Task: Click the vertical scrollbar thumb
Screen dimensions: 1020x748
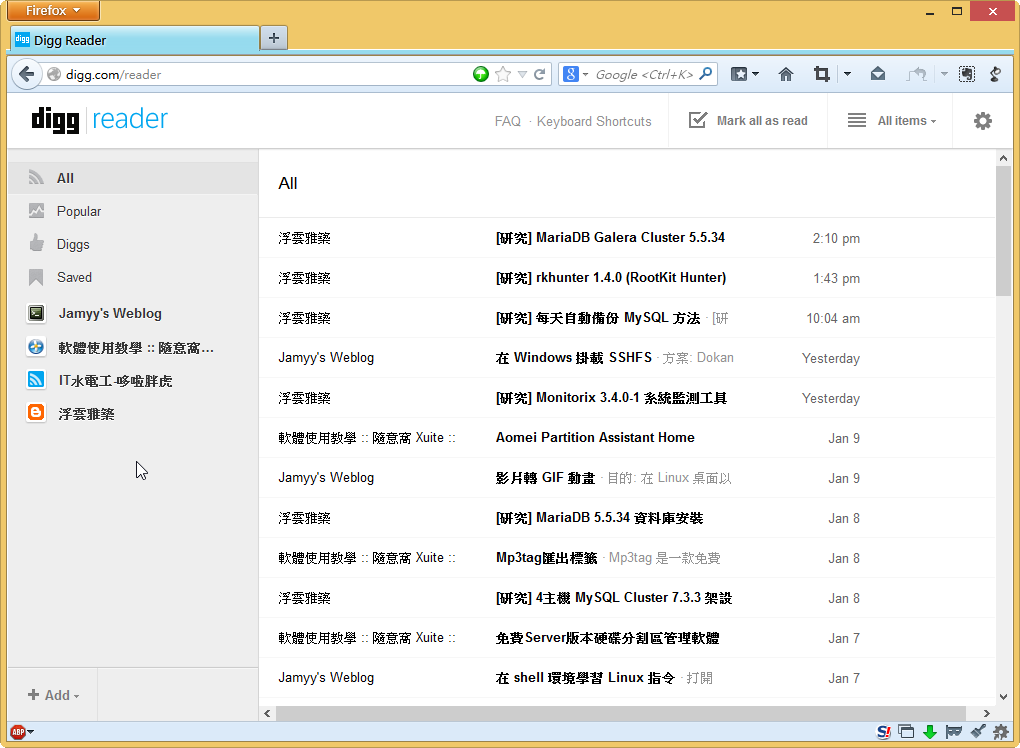Action: 1003,231
